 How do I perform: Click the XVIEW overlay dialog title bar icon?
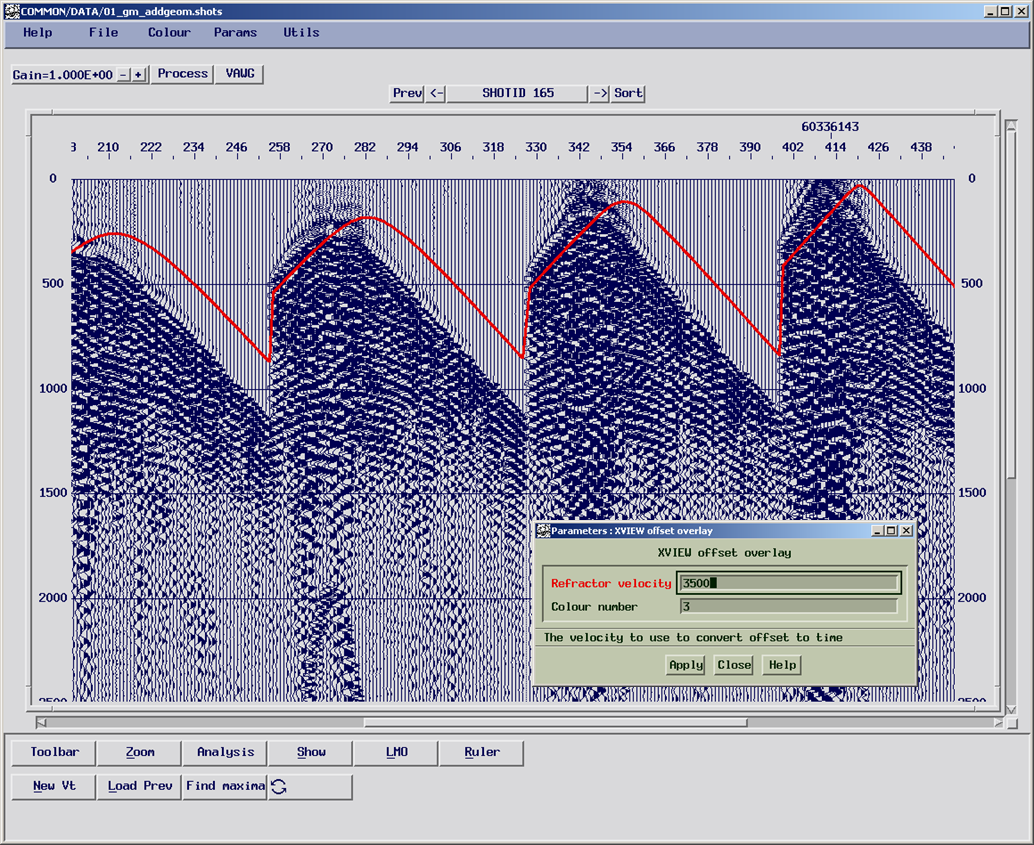coord(541,530)
